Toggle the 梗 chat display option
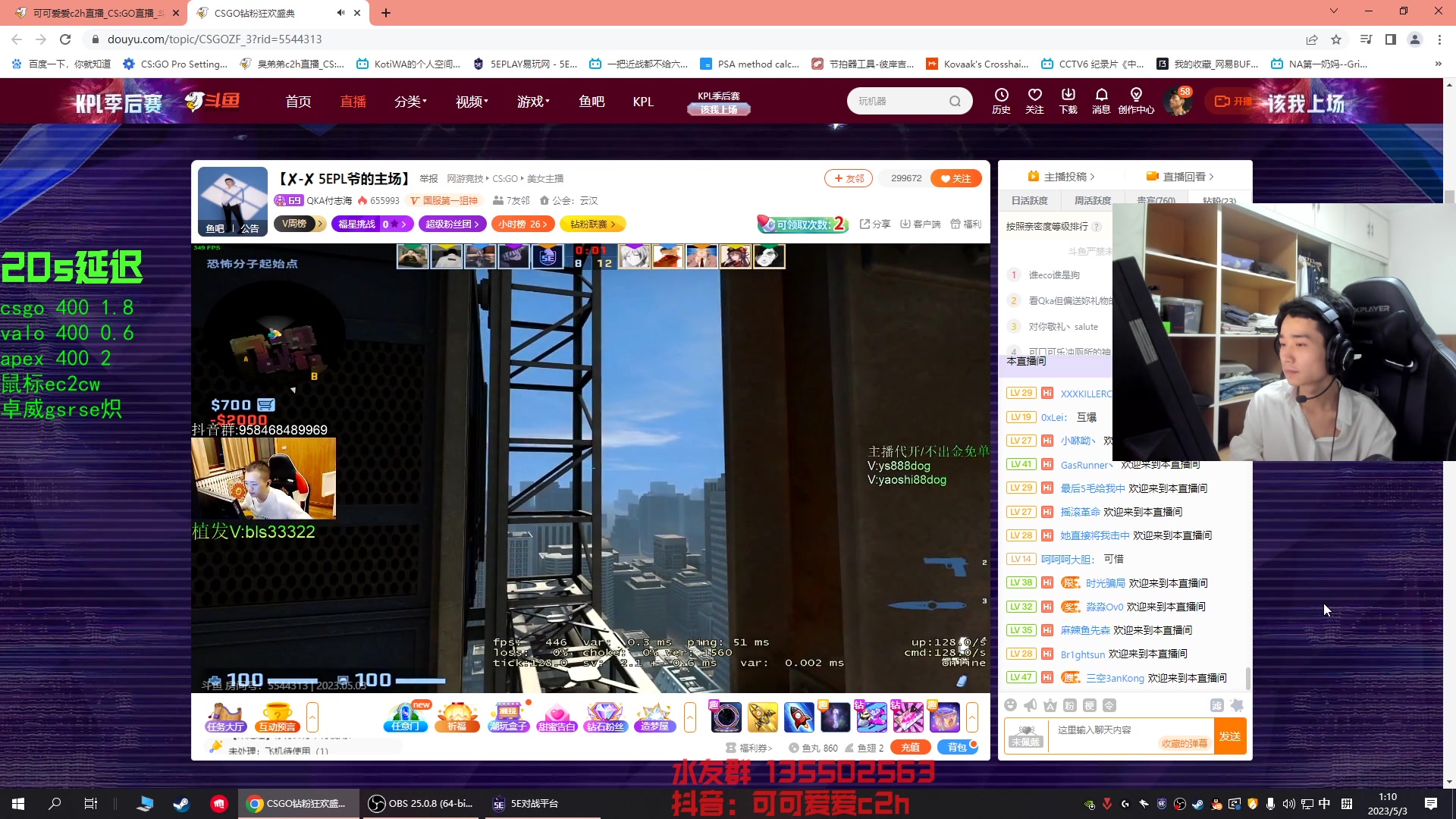 pos(1090,705)
